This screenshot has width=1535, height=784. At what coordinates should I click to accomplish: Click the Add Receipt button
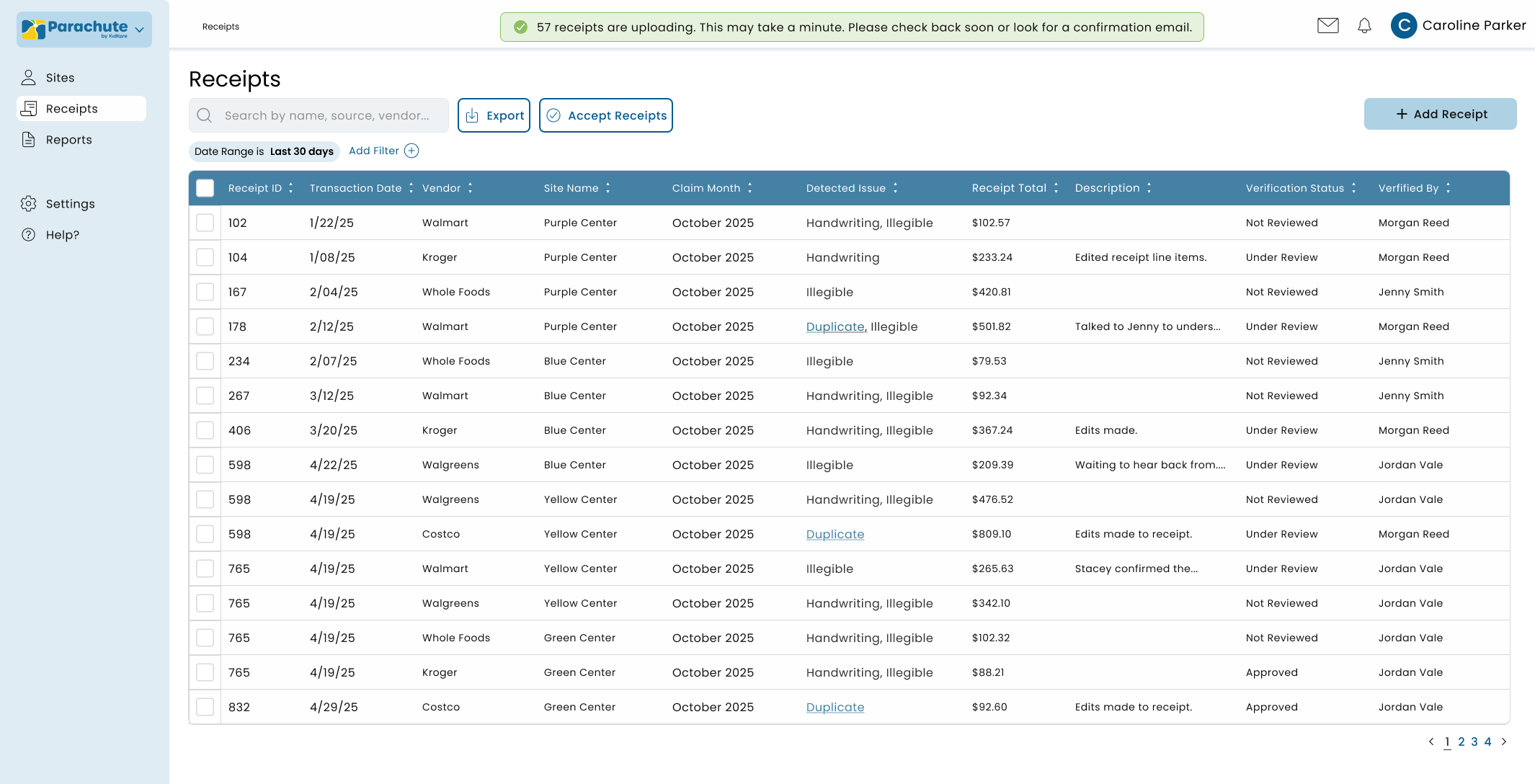click(1440, 114)
